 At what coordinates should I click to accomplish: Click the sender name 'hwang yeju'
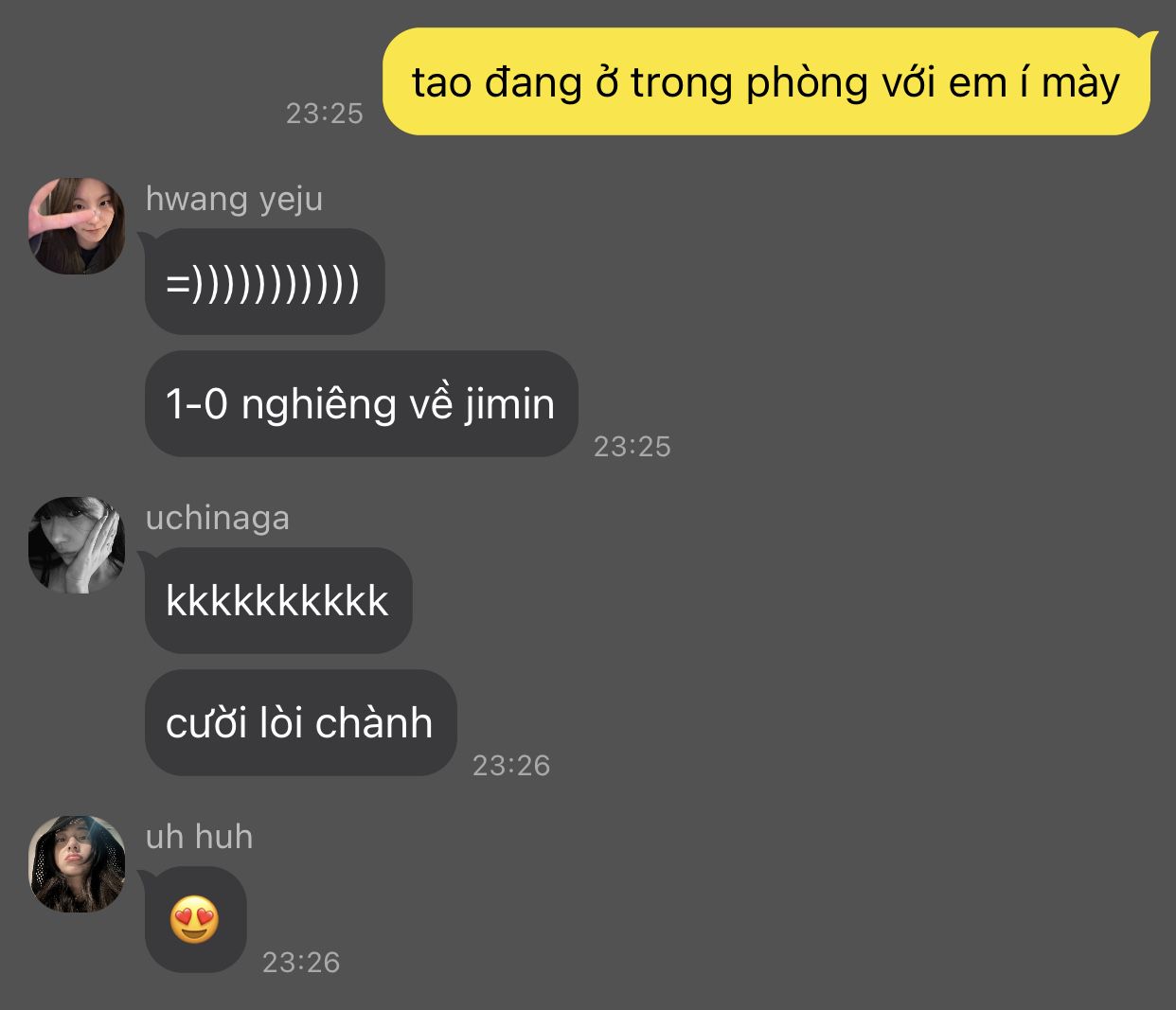[x=234, y=199]
